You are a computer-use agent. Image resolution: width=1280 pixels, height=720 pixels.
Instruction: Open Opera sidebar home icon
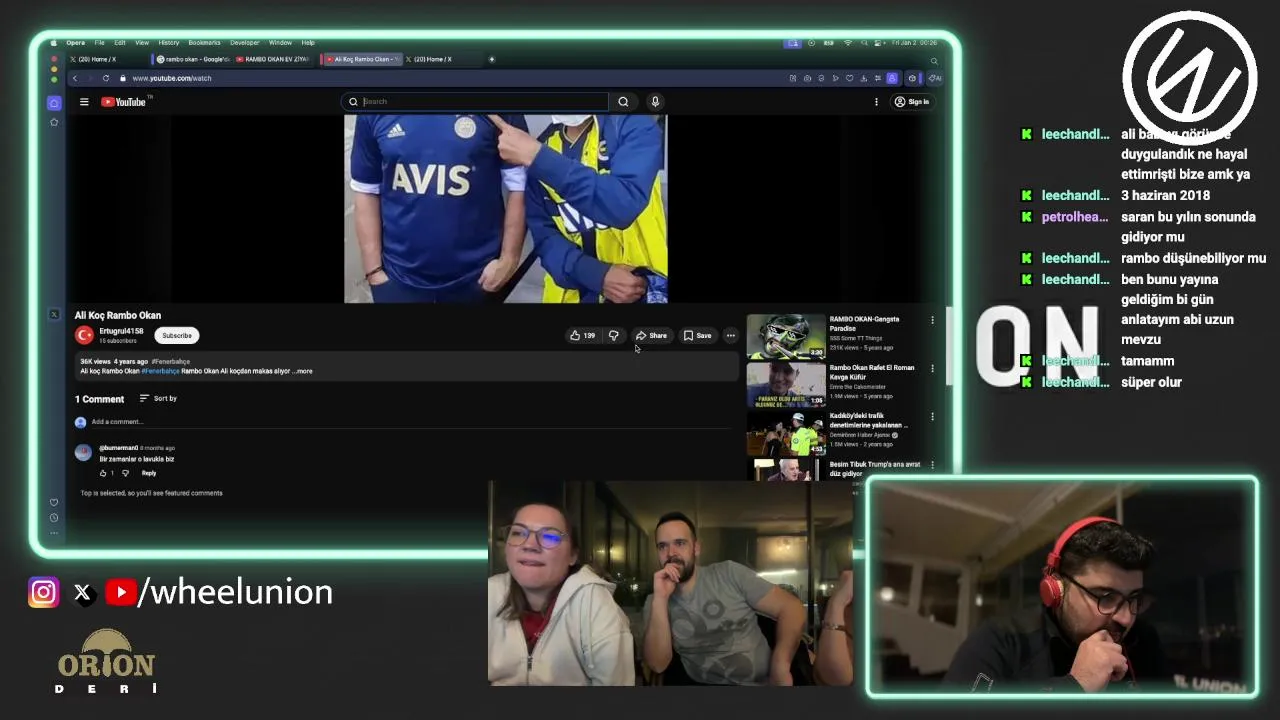coord(54,103)
